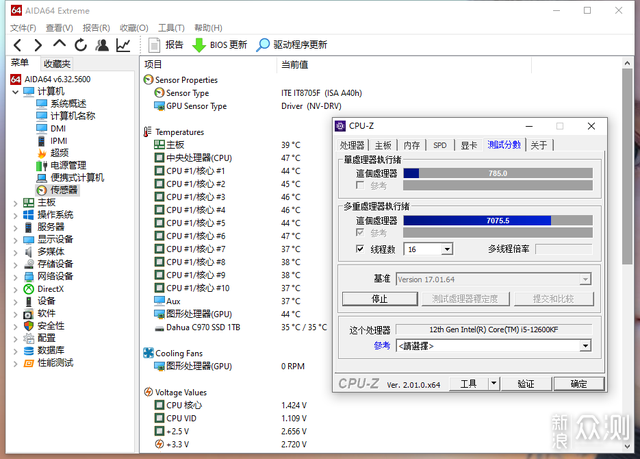Go back with the left arrow toolbar icon
This screenshot has width=640, height=459.
point(18,45)
